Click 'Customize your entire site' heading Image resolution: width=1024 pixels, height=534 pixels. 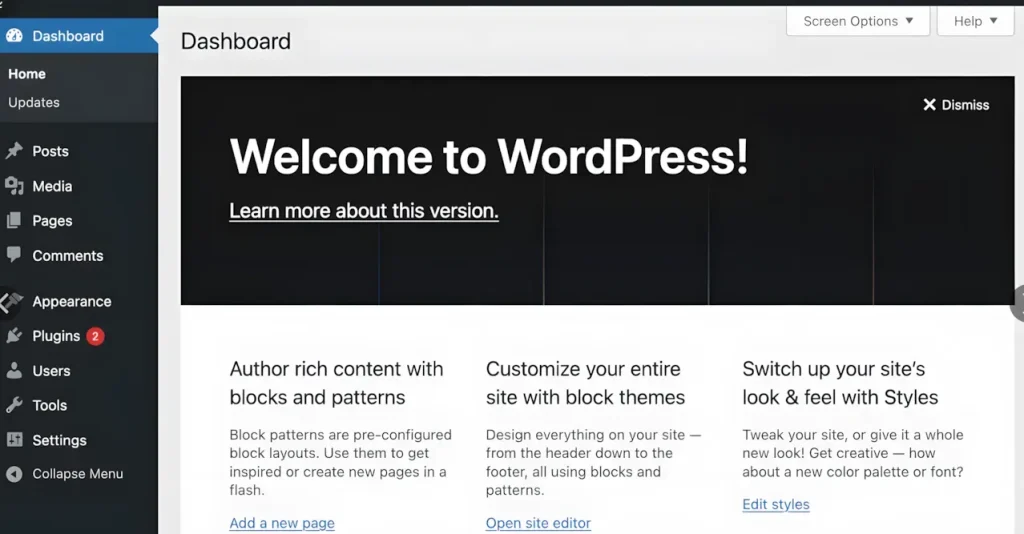tap(585, 383)
